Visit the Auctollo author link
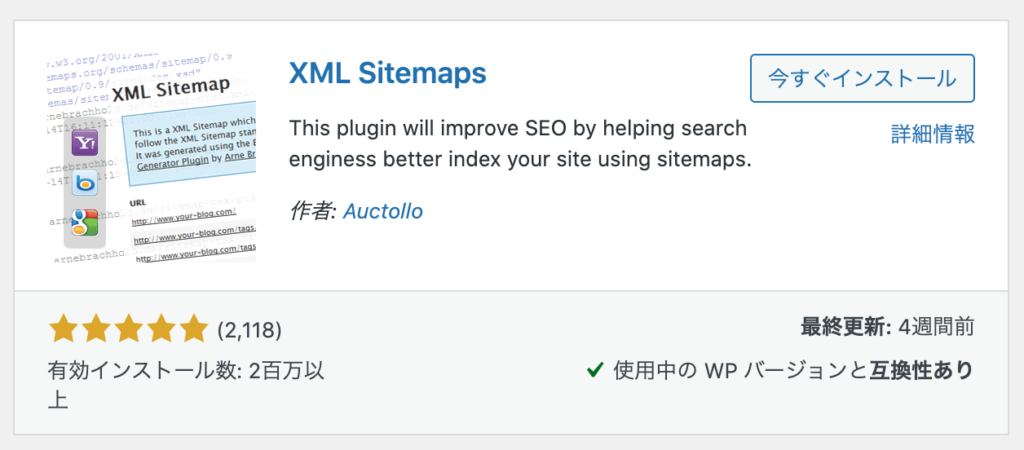 click(x=383, y=211)
